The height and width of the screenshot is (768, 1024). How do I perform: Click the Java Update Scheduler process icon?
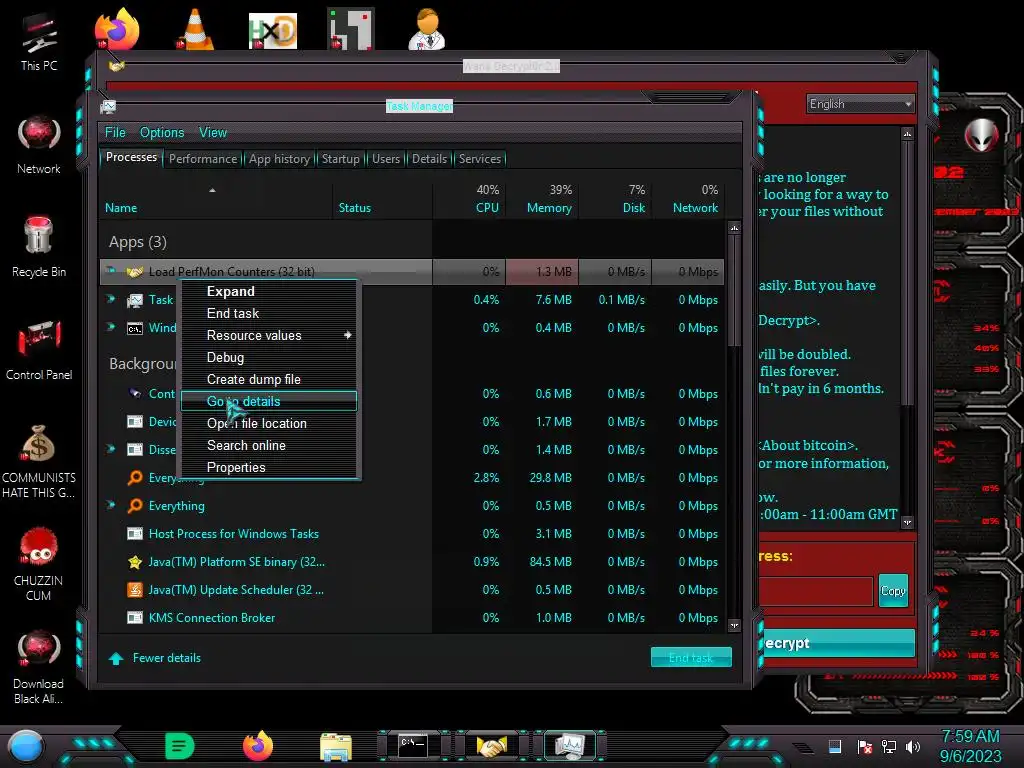click(135, 590)
